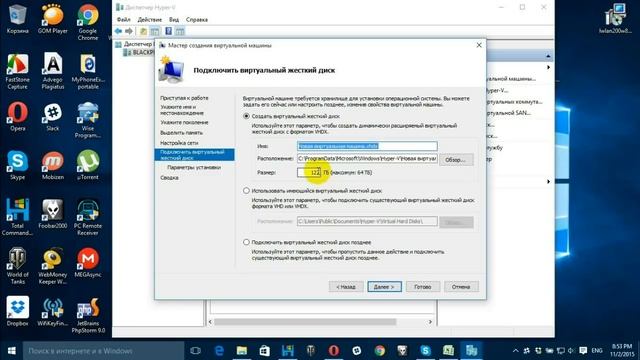Click 'Обзор...' button next to location field
The width and height of the screenshot is (640, 360).
pos(456,160)
